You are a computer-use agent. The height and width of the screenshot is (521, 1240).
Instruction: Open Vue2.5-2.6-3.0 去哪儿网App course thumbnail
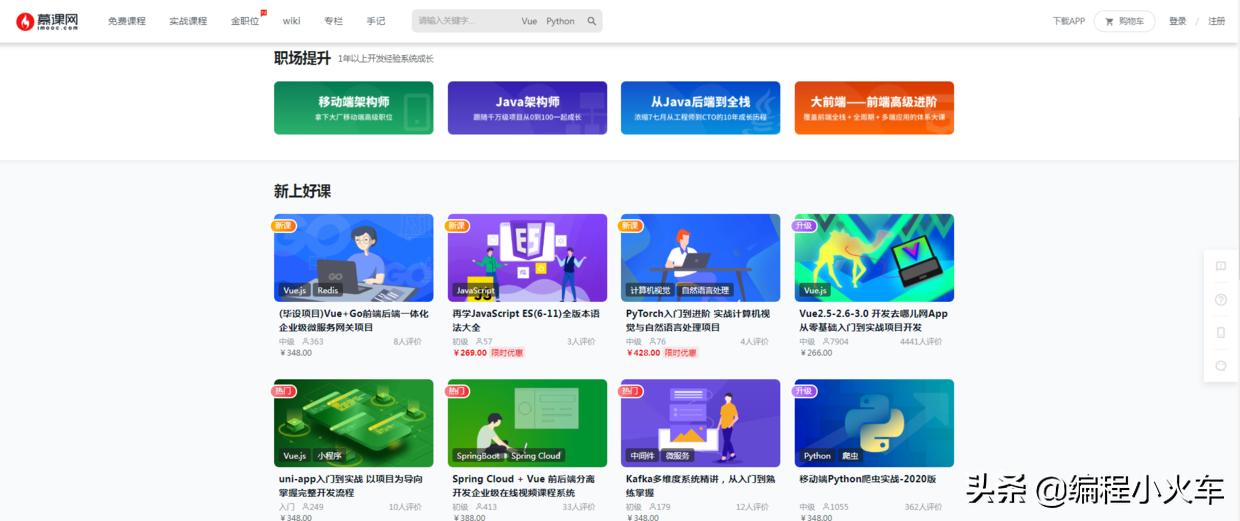point(874,258)
